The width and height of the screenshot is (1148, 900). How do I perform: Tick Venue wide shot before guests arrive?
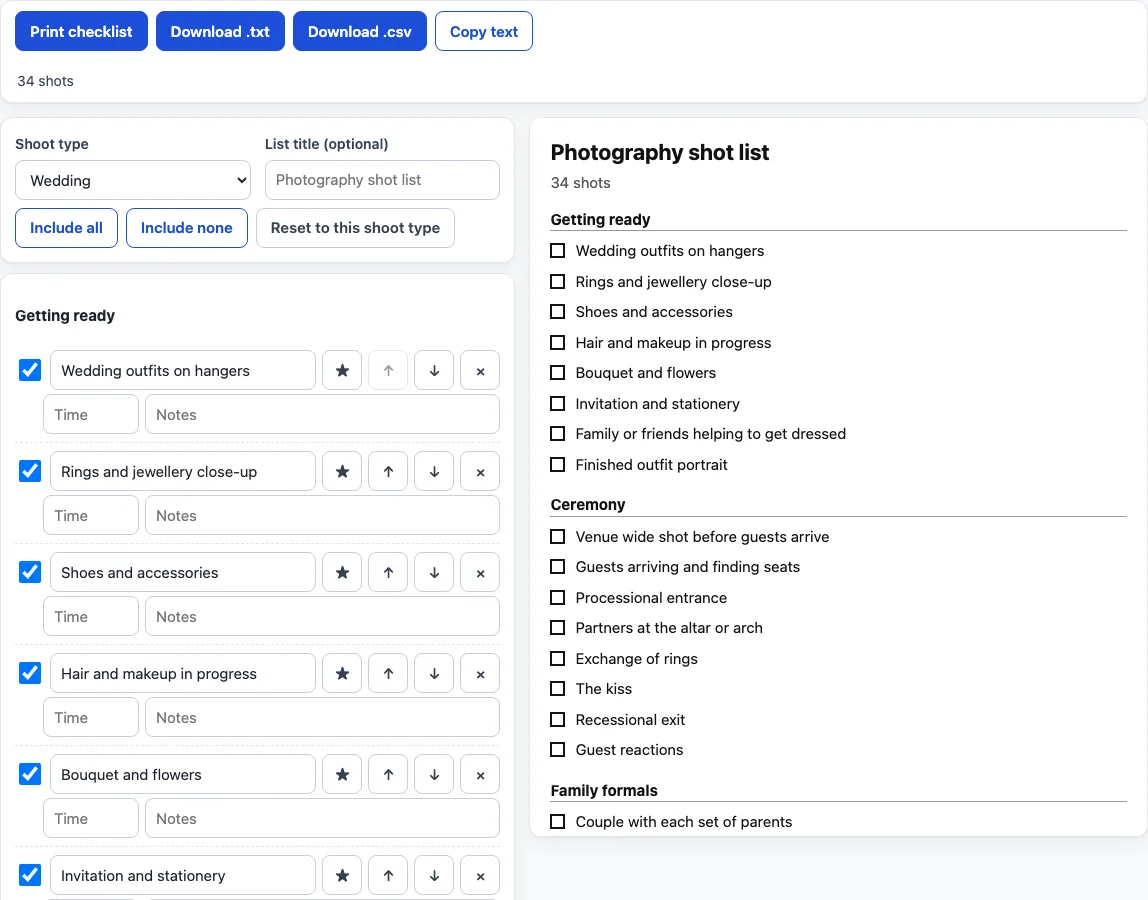pyautogui.click(x=558, y=537)
